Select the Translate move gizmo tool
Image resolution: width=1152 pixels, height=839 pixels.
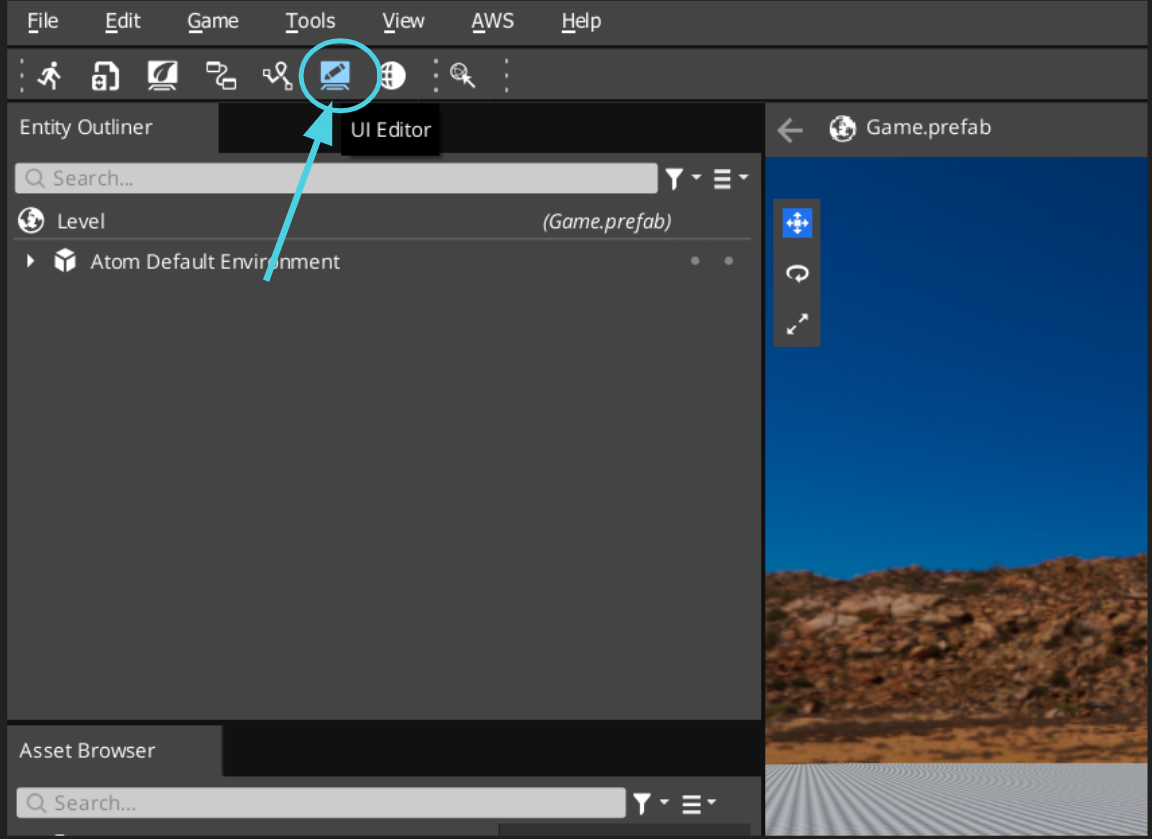pyautogui.click(x=797, y=223)
